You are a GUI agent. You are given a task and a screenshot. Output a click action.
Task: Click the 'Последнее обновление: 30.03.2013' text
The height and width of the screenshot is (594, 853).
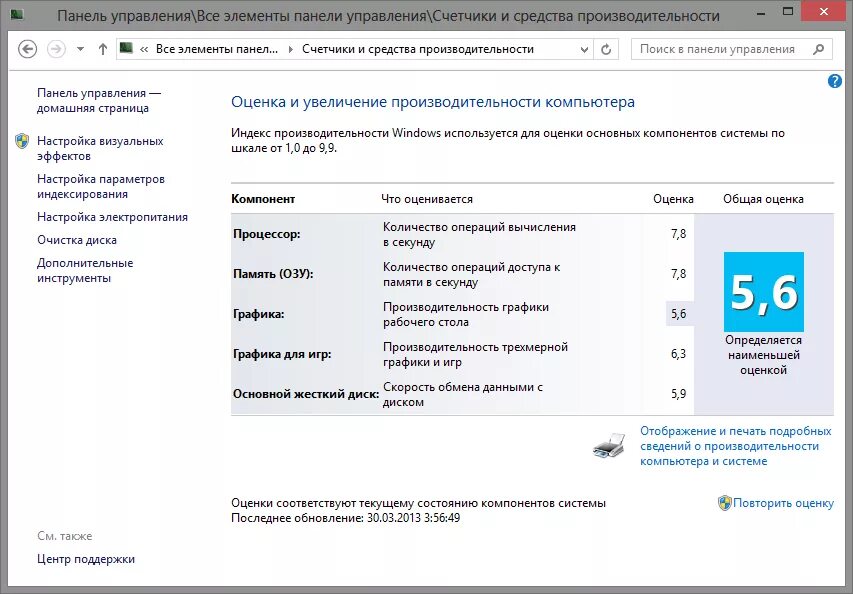pyautogui.click(x=345, y=518)
